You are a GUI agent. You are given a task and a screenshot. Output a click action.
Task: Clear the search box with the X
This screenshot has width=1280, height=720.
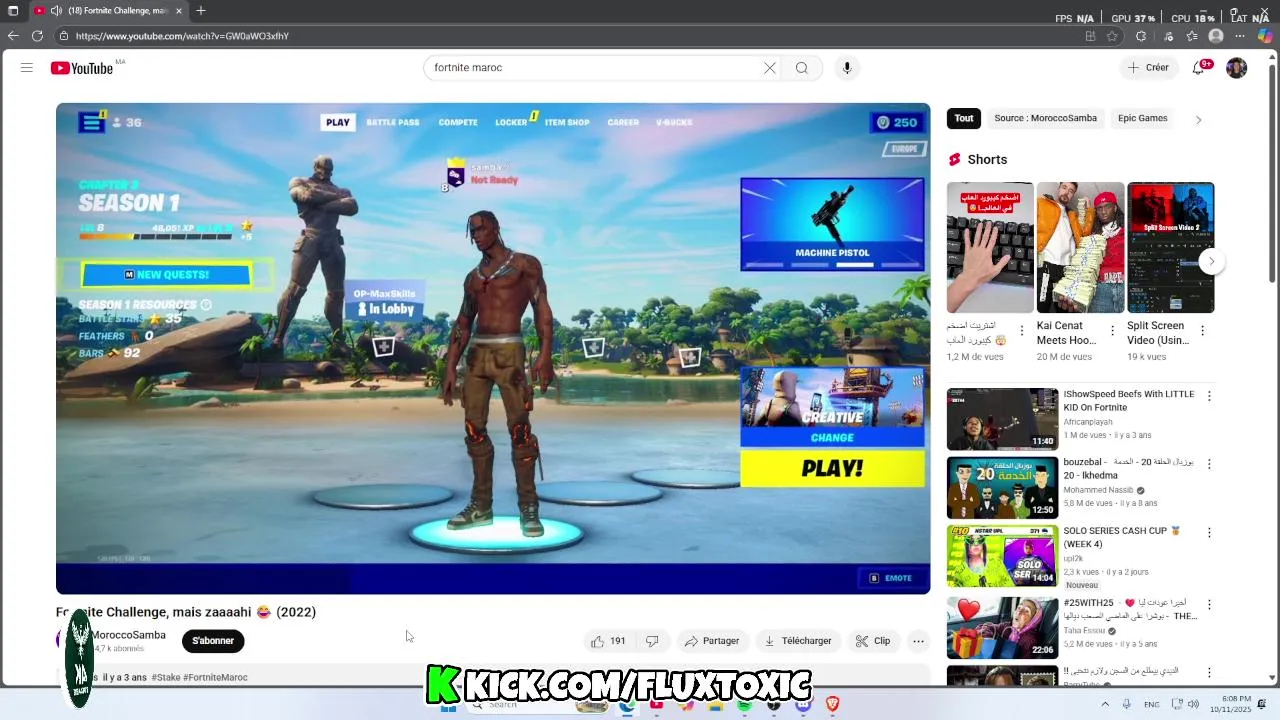770,68
